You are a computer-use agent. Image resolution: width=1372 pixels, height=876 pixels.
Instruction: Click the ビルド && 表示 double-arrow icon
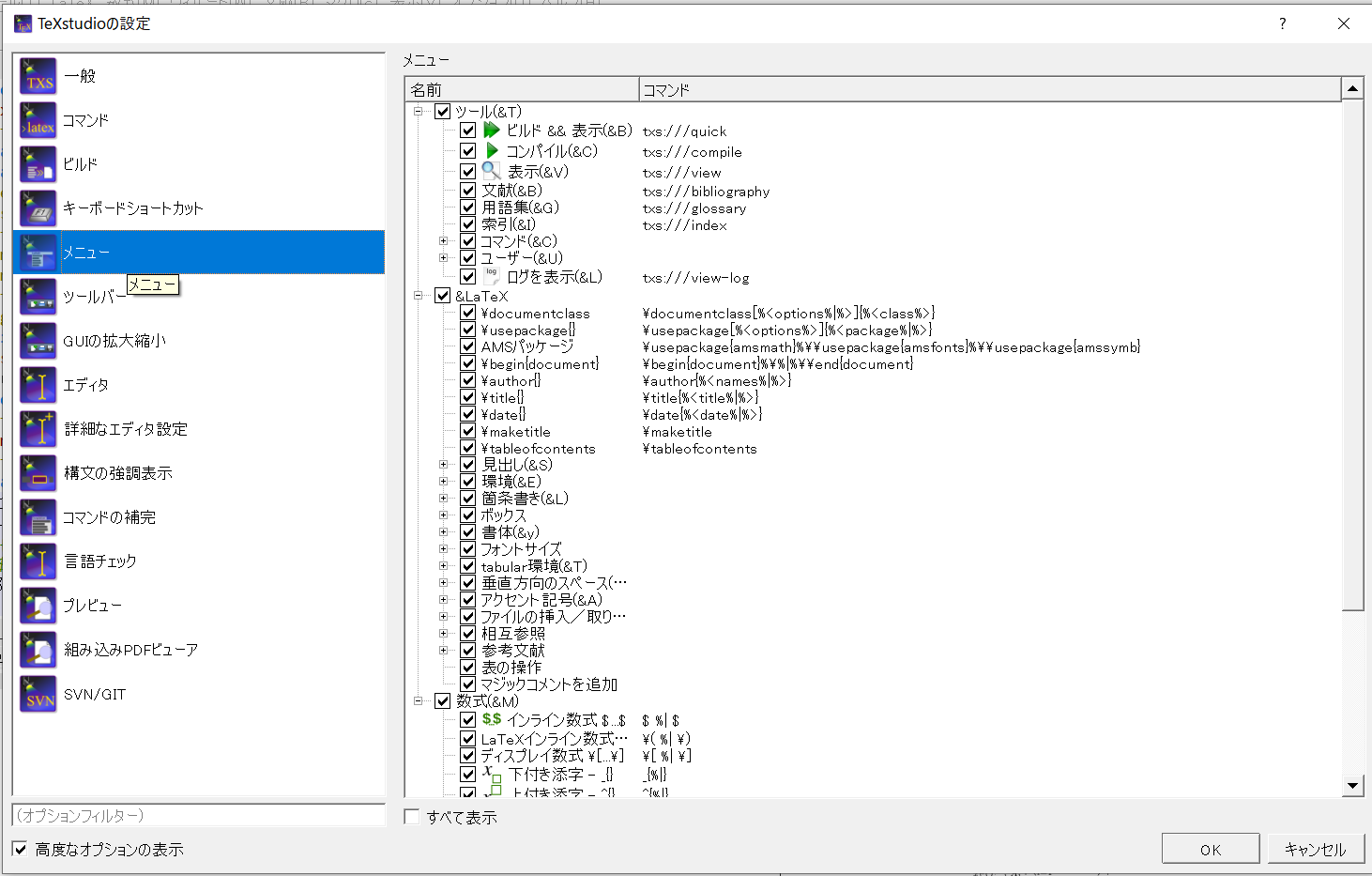492,130
